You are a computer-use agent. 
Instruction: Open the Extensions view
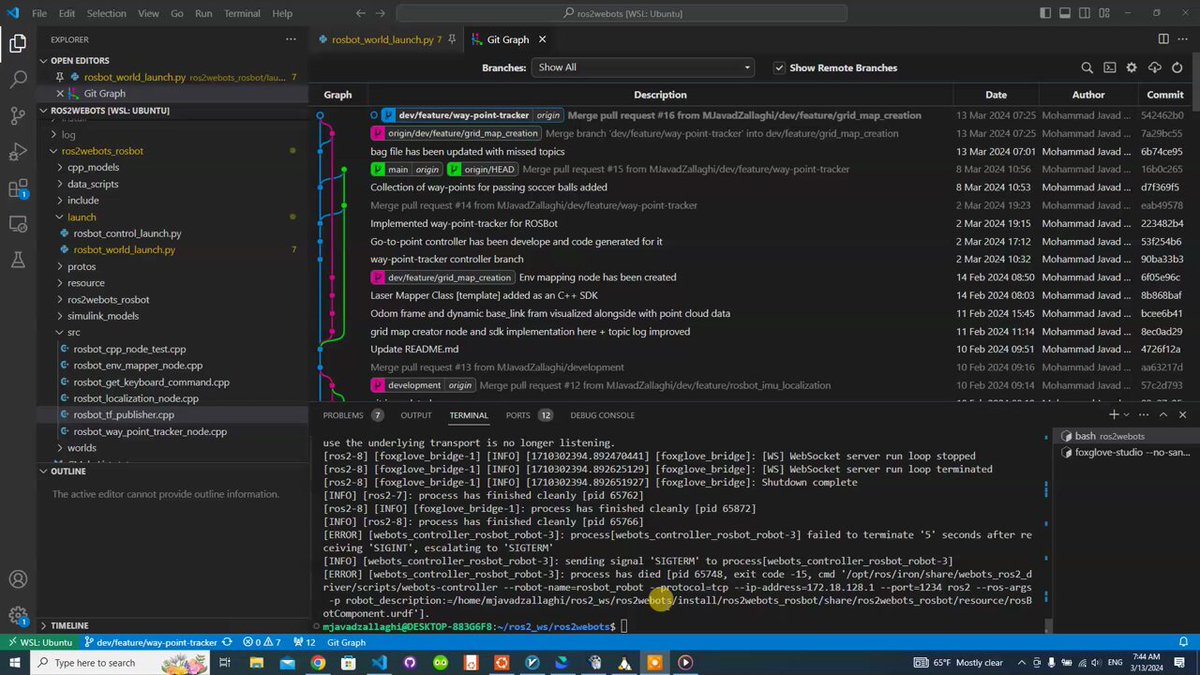(x=18, y=188)
